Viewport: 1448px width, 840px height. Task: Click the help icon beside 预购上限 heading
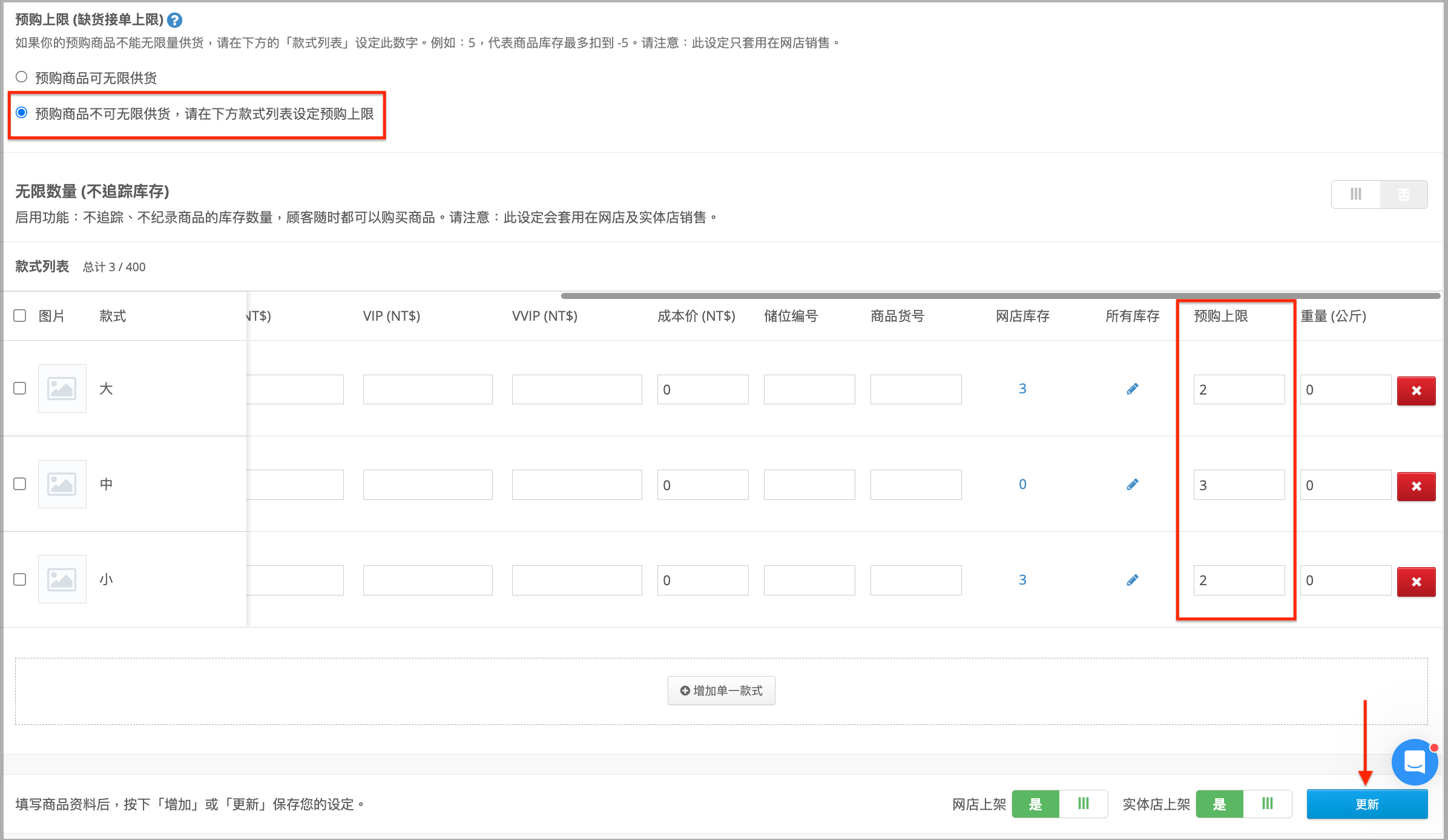coord(174,21)
